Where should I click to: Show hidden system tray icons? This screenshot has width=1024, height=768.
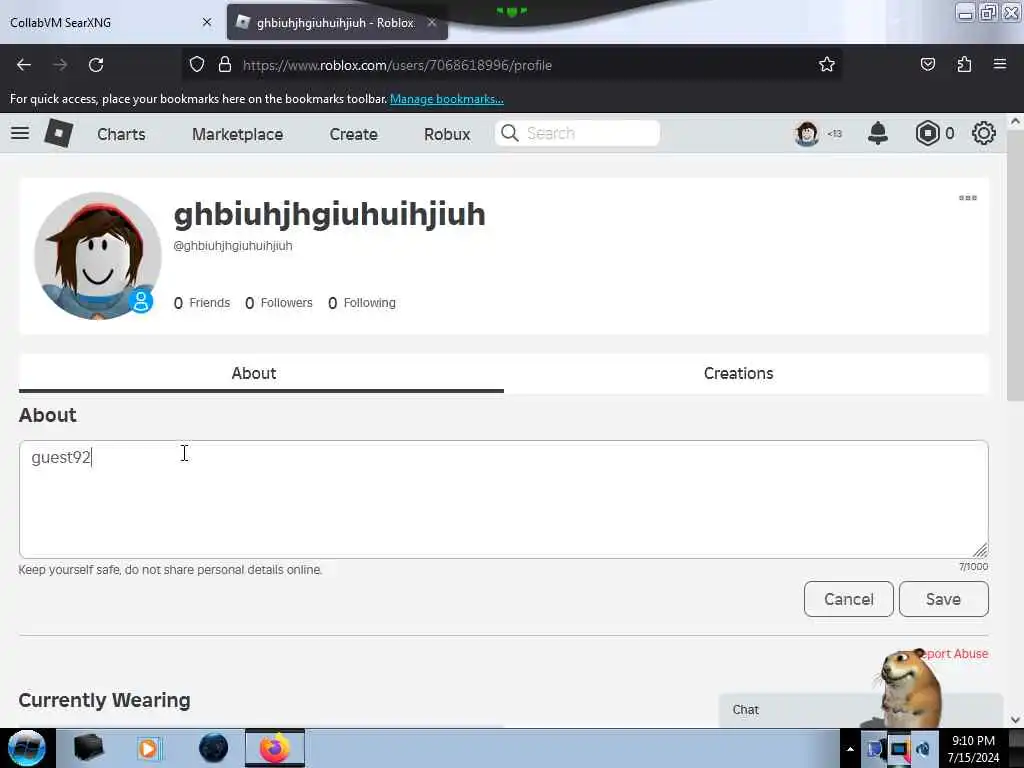(850, 749)
